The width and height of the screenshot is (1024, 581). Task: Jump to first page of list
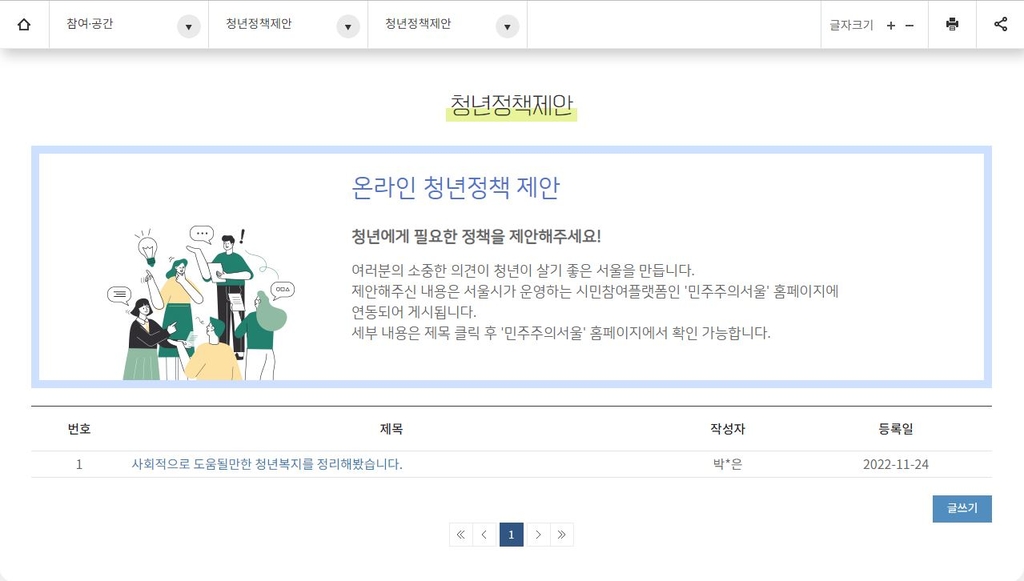point(460,535)
